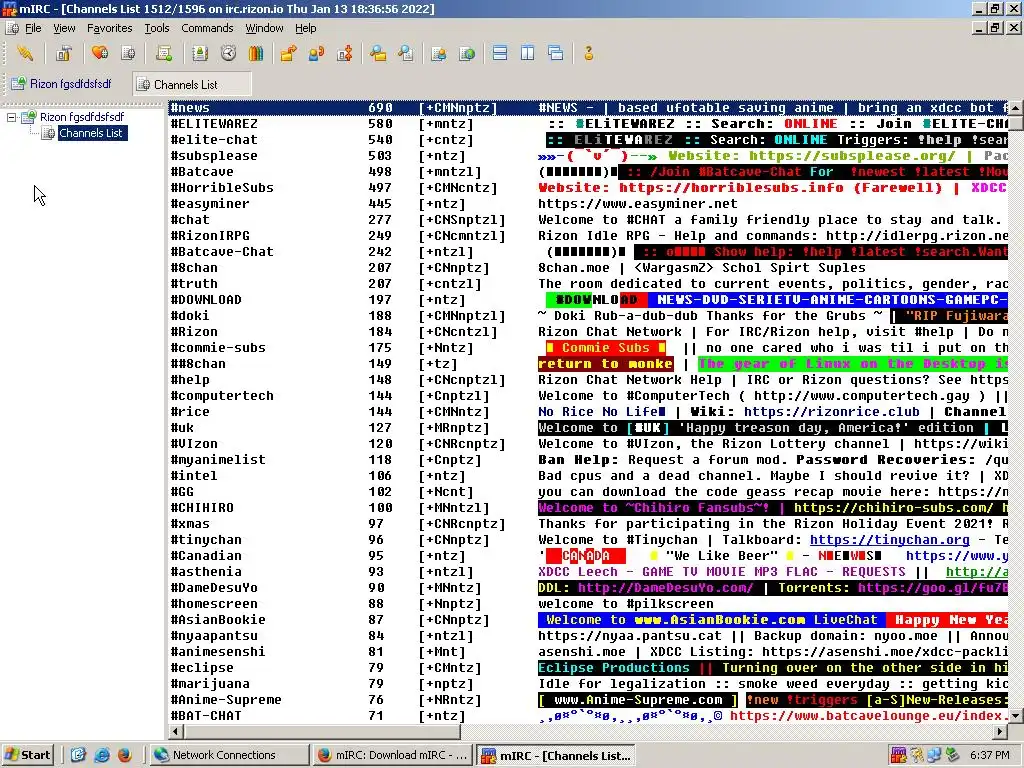Collapse the Rizon fgsdfdsfsdf tree node
Viewport: 1024px width, 768px height.
point(11,118)
